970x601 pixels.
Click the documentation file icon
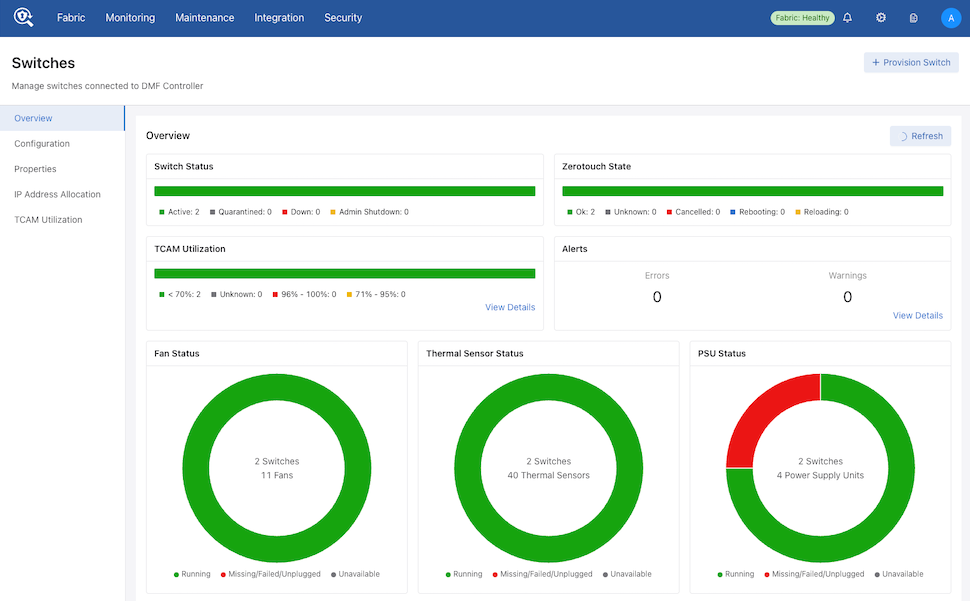(914, 18)
